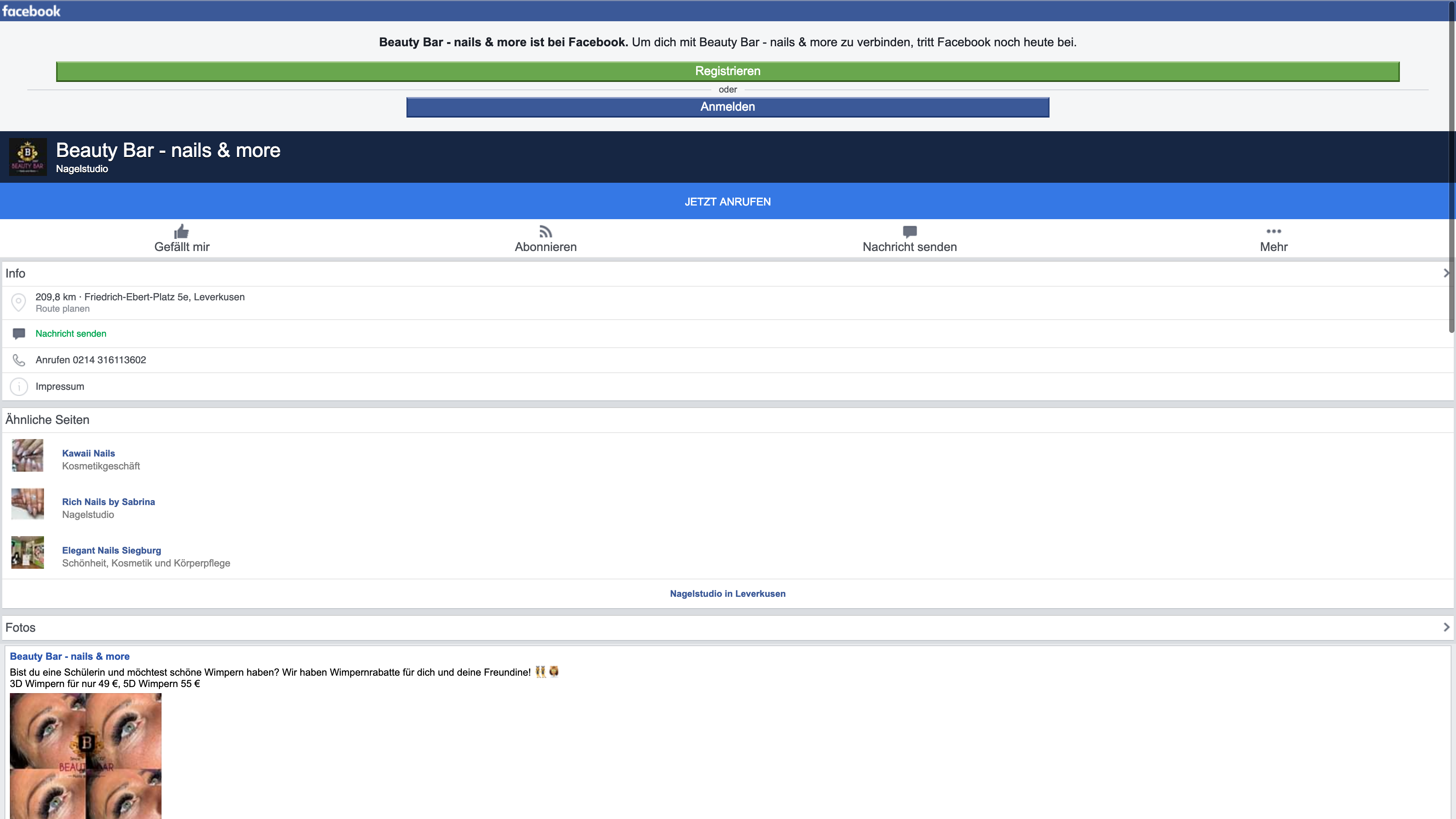
Task: Open the Kawaii Nails page link
Action: [x=88, y=453]
